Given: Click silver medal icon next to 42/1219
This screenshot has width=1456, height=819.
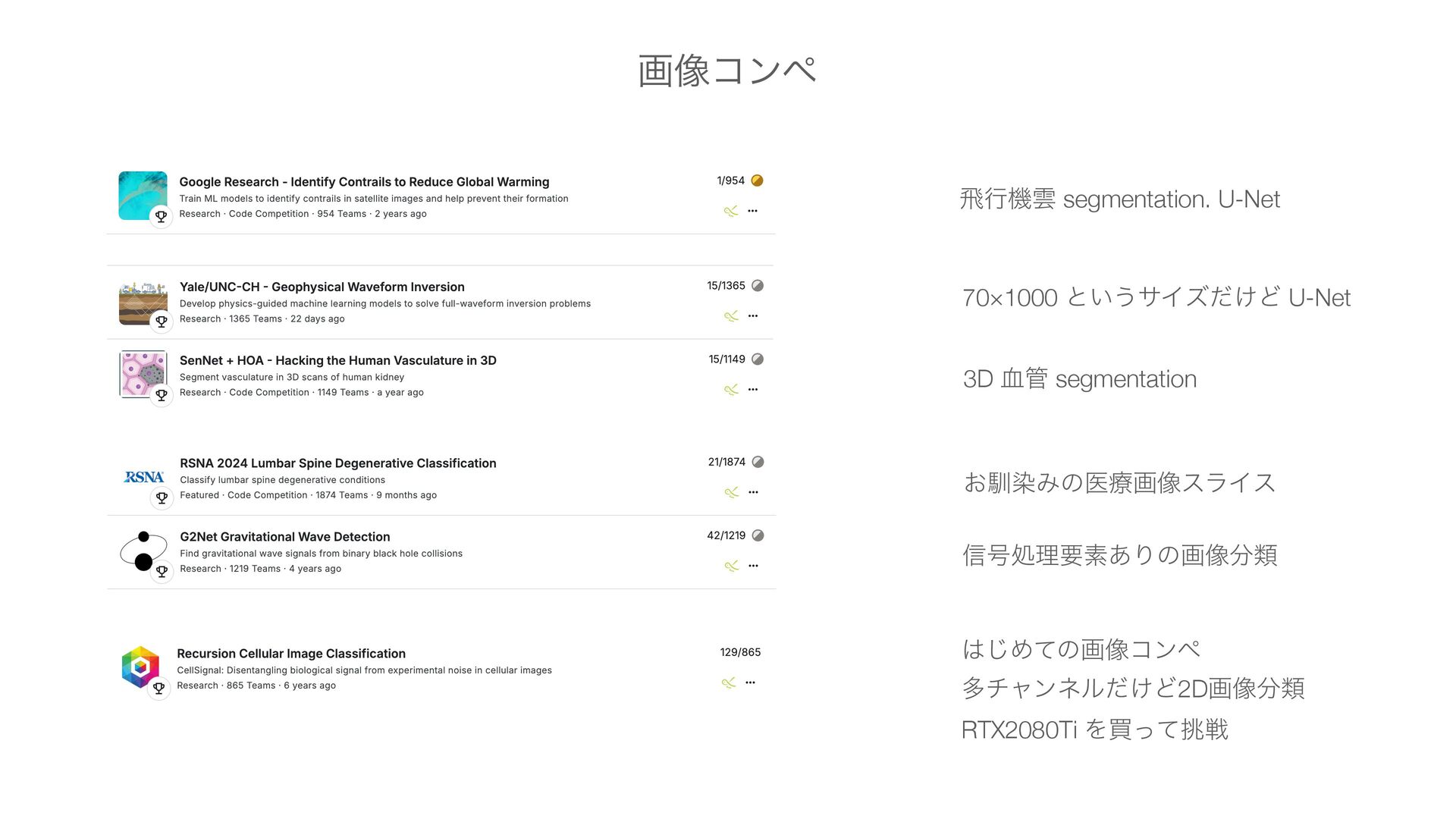Looking at the screenshot, I should click(x=758, y=535).
